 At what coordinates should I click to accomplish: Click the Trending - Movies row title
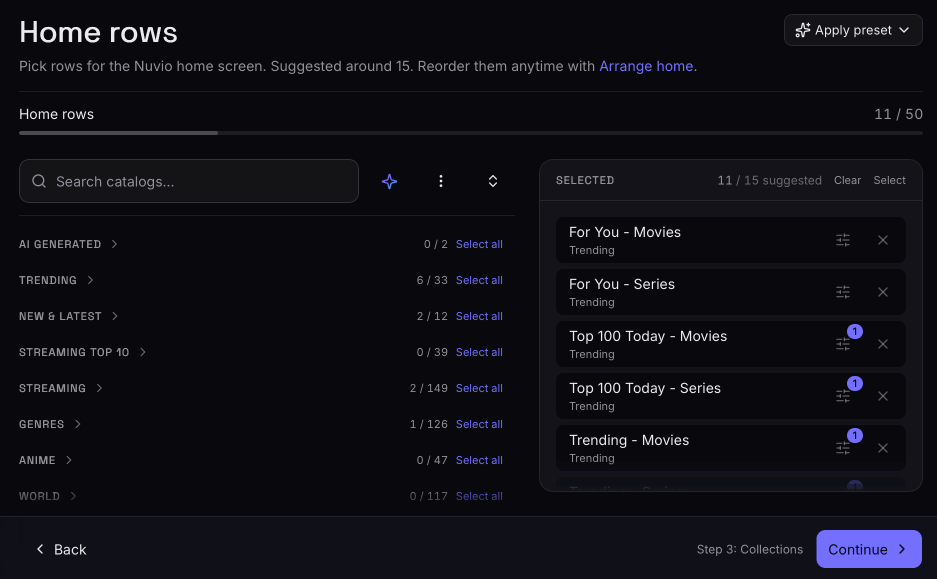[629, 440]
